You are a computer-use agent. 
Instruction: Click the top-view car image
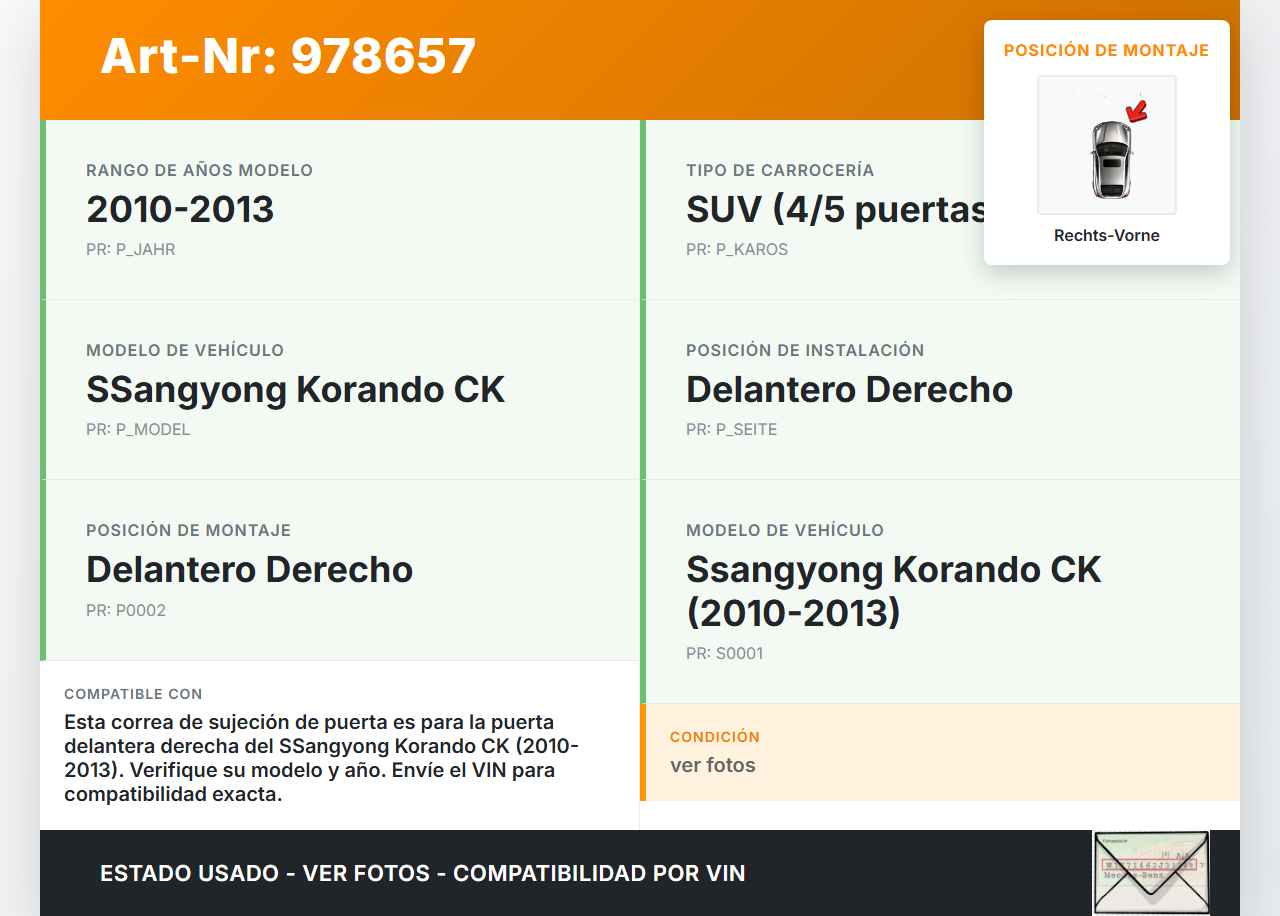coord(1110,158)
